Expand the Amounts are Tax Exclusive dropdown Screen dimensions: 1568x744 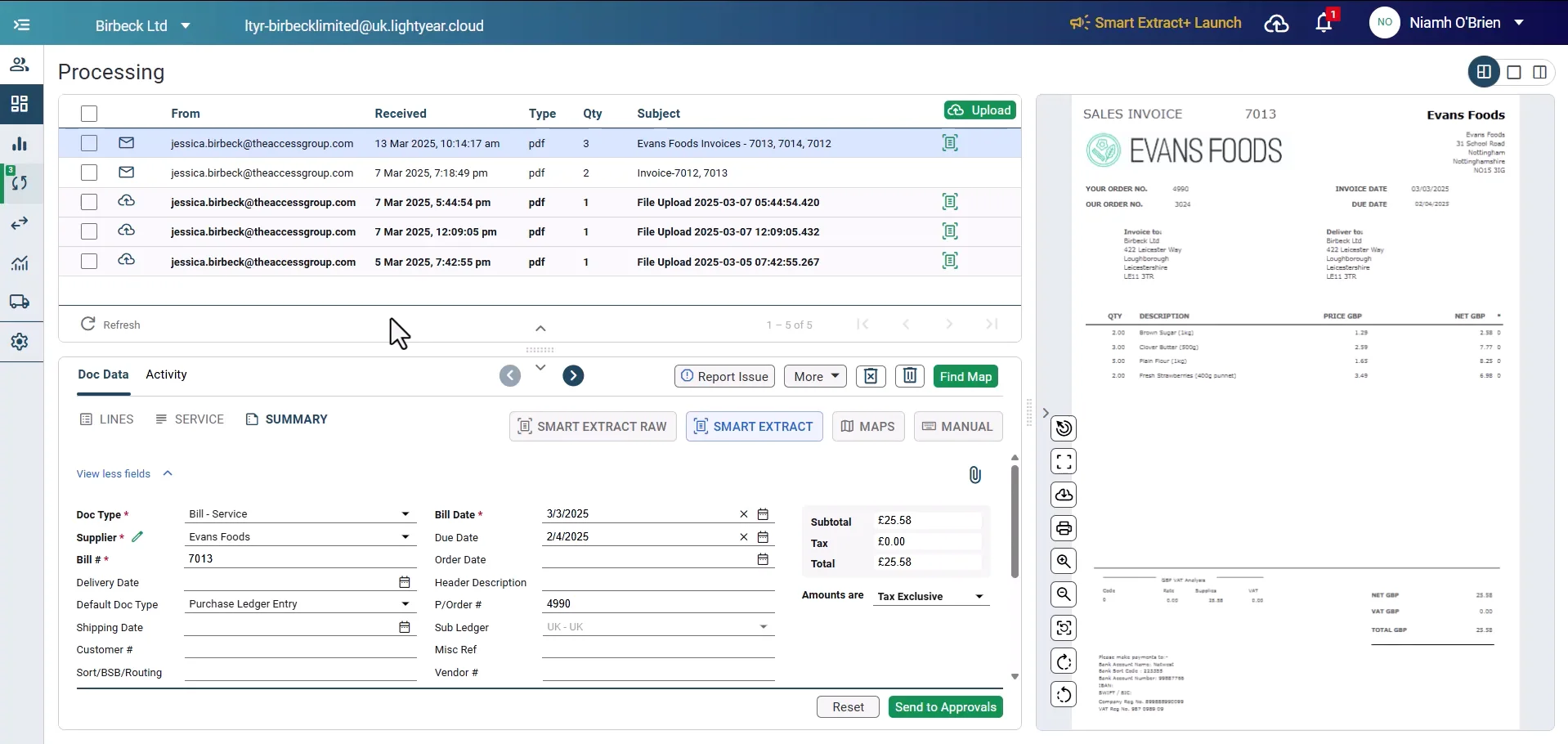click(930, 597)
